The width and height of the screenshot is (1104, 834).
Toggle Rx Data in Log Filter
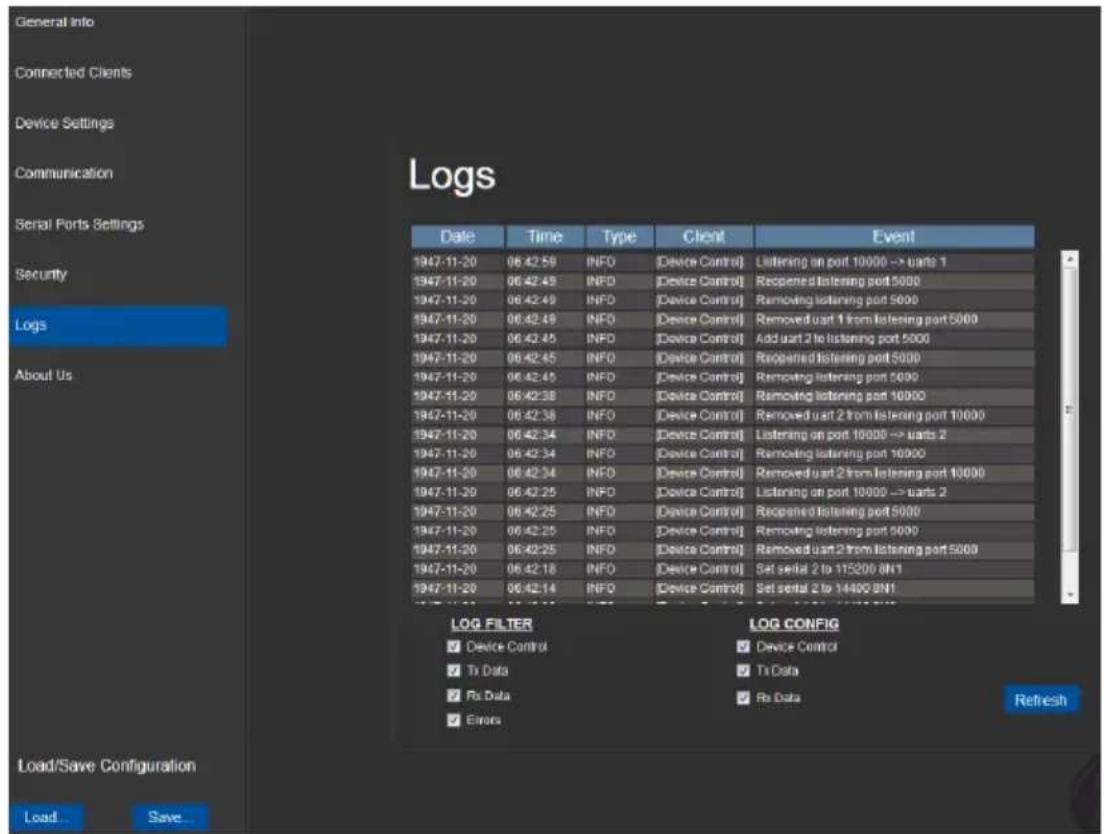[453, 695]
